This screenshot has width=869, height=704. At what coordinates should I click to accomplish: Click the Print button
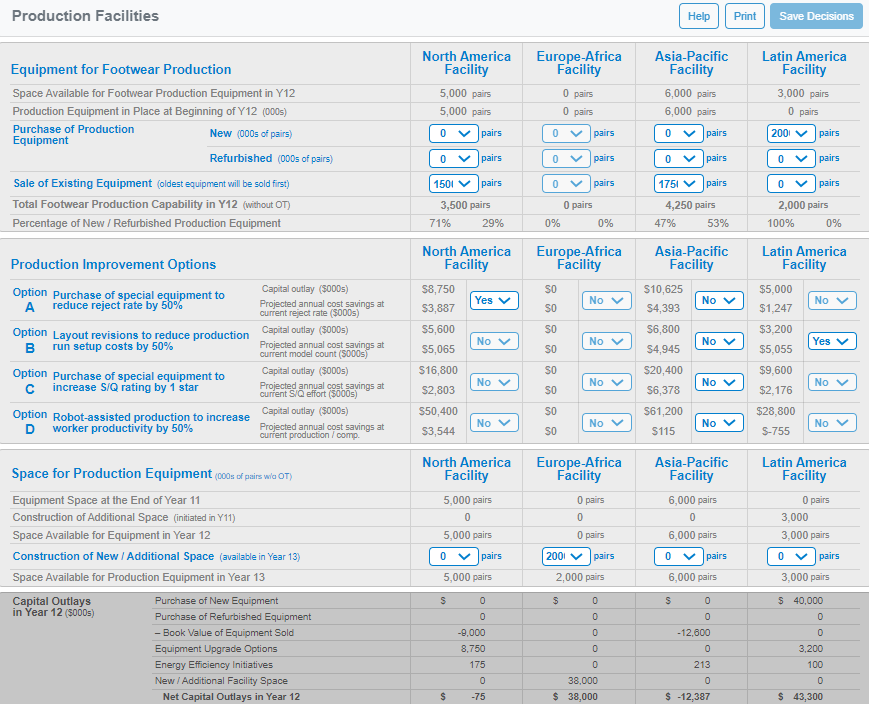pyautogui.click(x=745, y=16)
